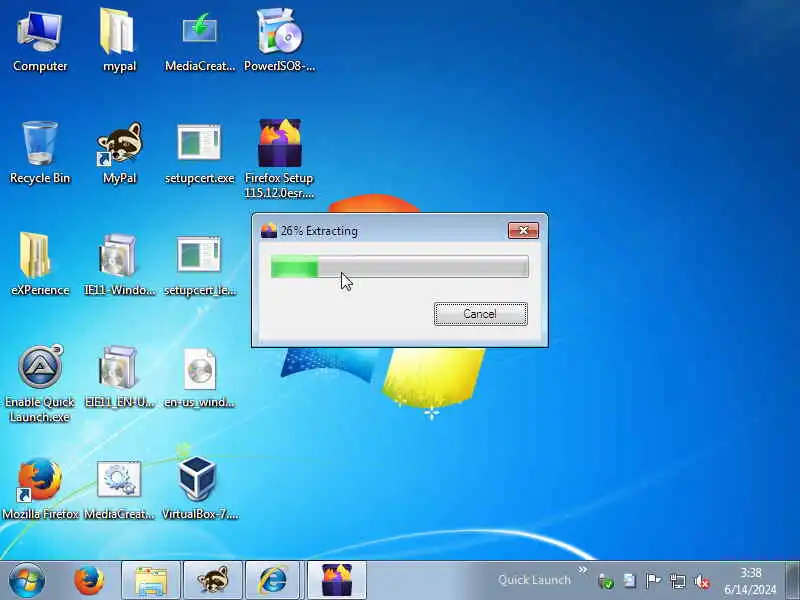
Task: Click the dialog title 26% Extracting
Action: [319, 231]
